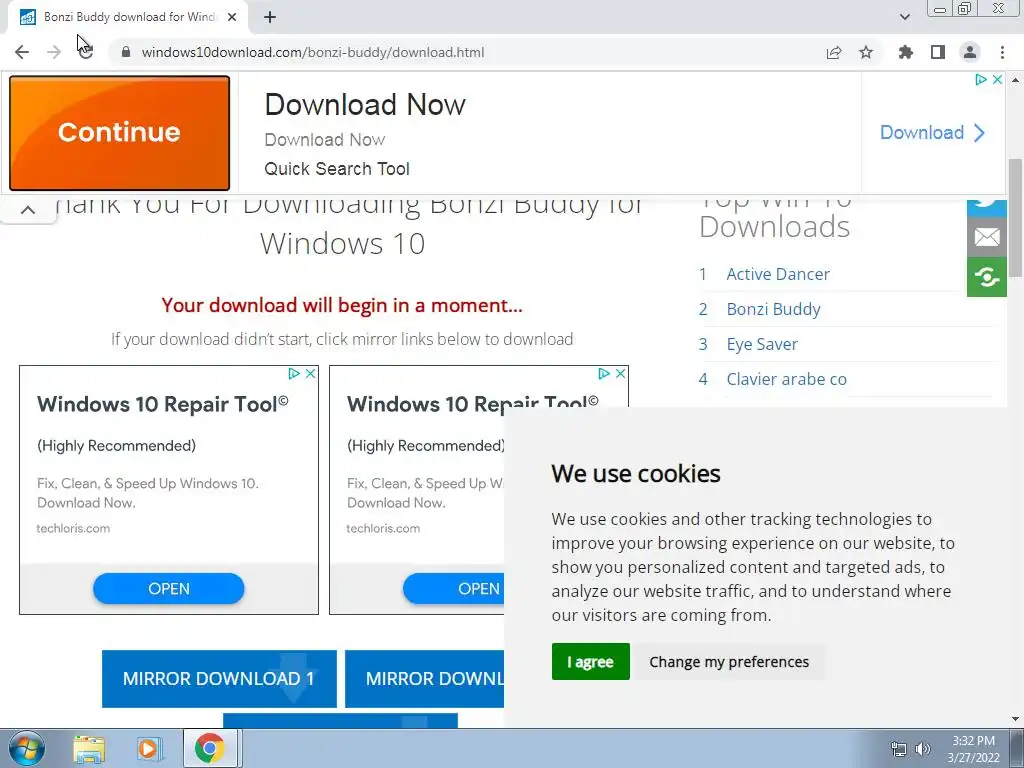Open Windows Explorer from the taskbar
Viewport: 1024px width, 768px height.
89,749
